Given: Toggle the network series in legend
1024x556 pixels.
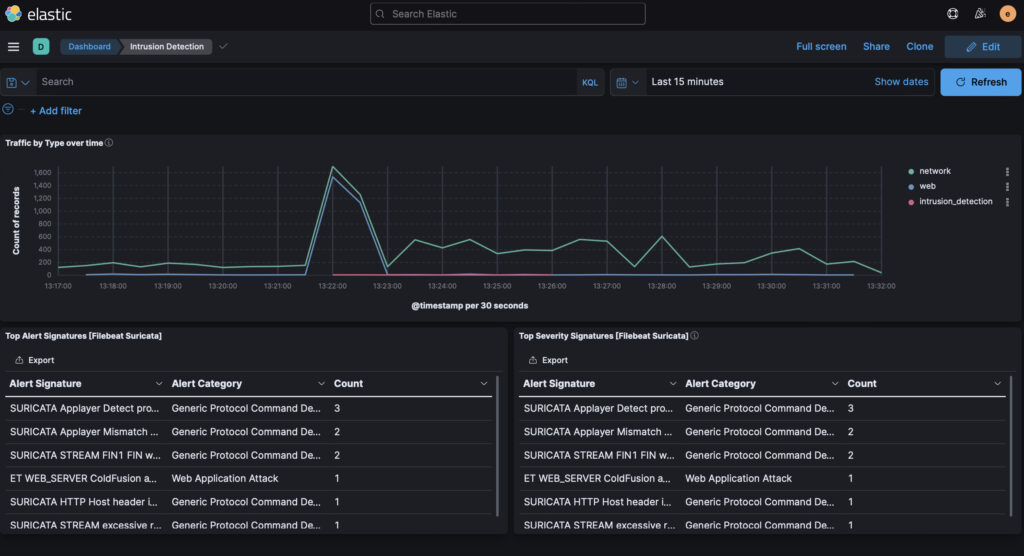Looking at the screenshot, I should [935, 171].
